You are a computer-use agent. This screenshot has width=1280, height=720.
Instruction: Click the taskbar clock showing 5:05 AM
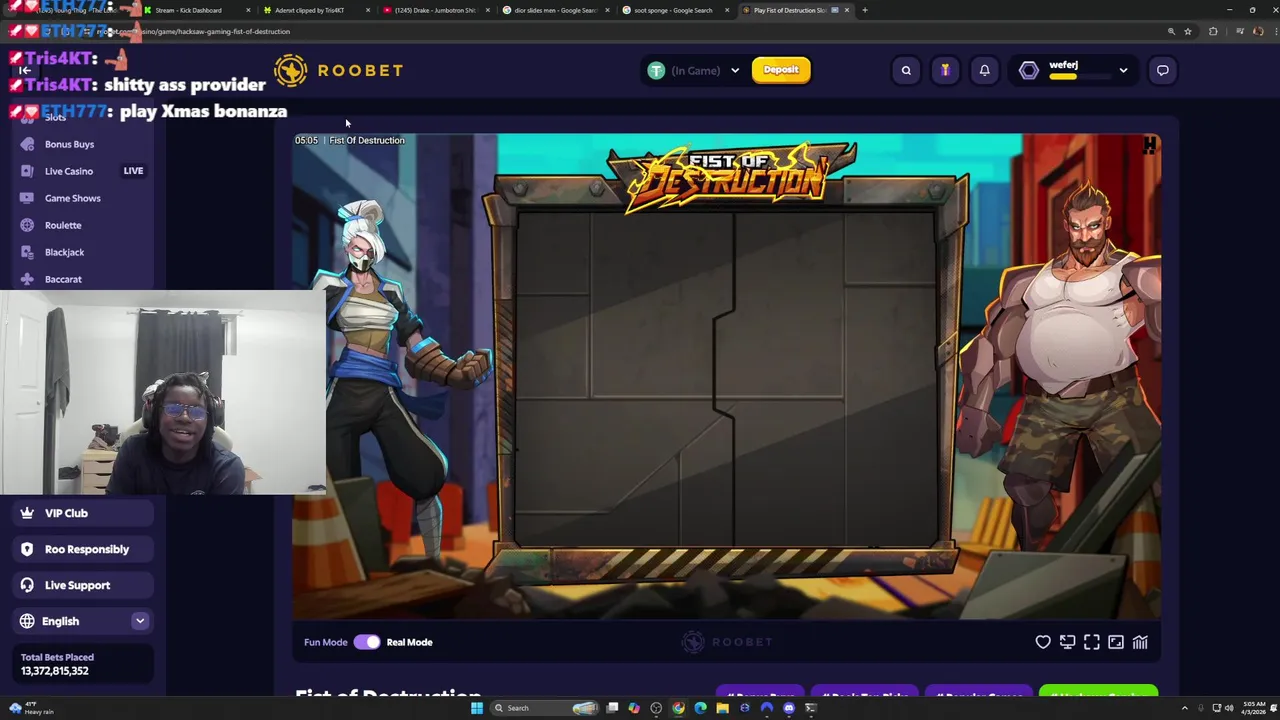tap(1253, 708)
